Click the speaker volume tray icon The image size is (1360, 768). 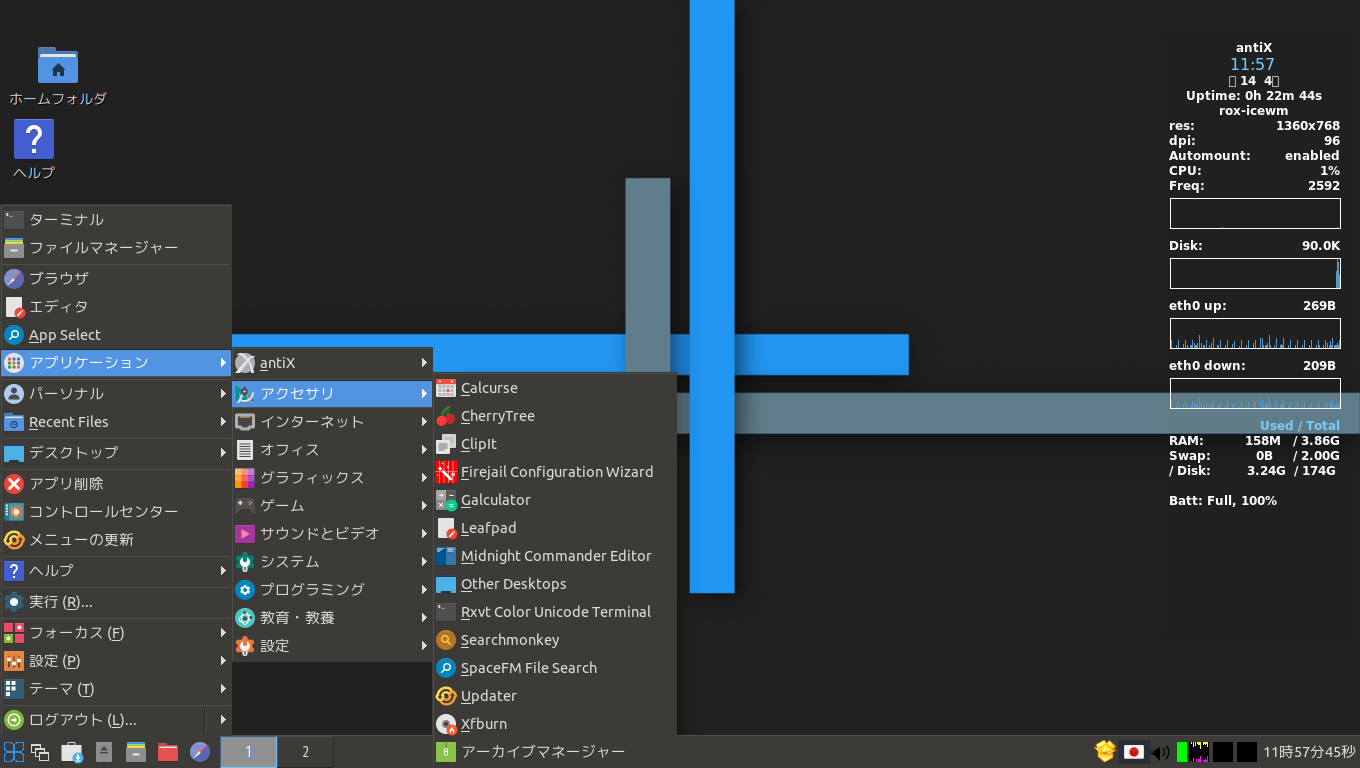1161,752
